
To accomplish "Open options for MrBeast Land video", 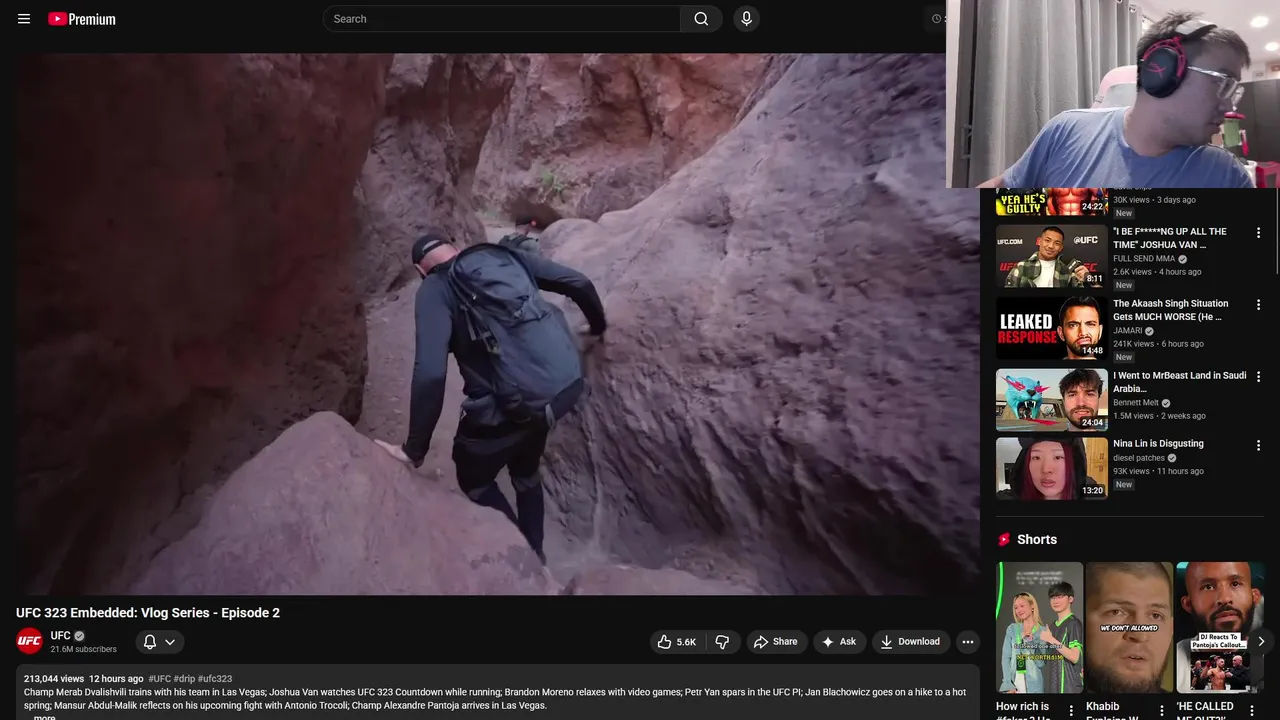I will pyautogui.click(x=1258, y=377).
